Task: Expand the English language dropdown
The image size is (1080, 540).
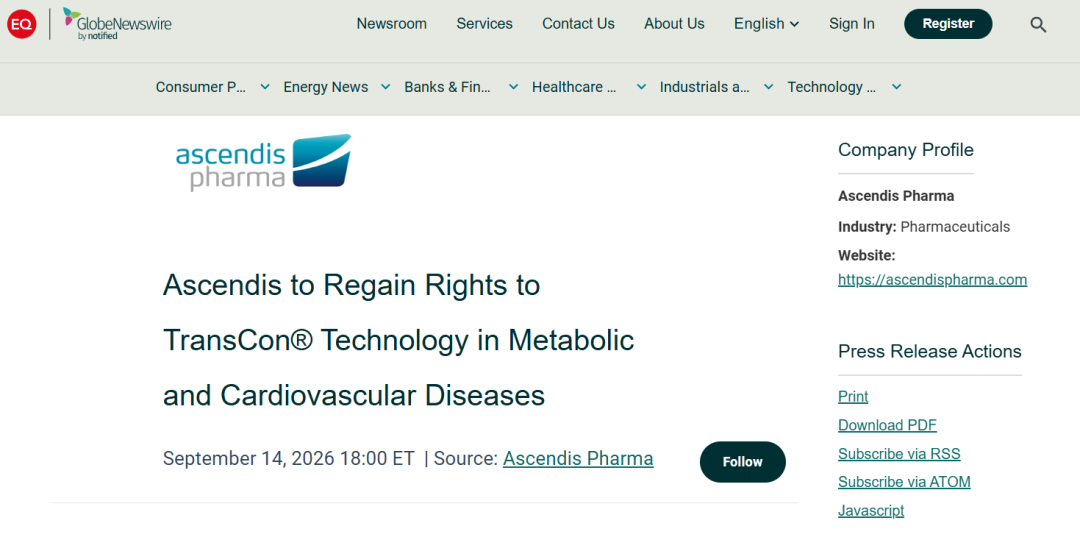Action: [x=767, y=24]
